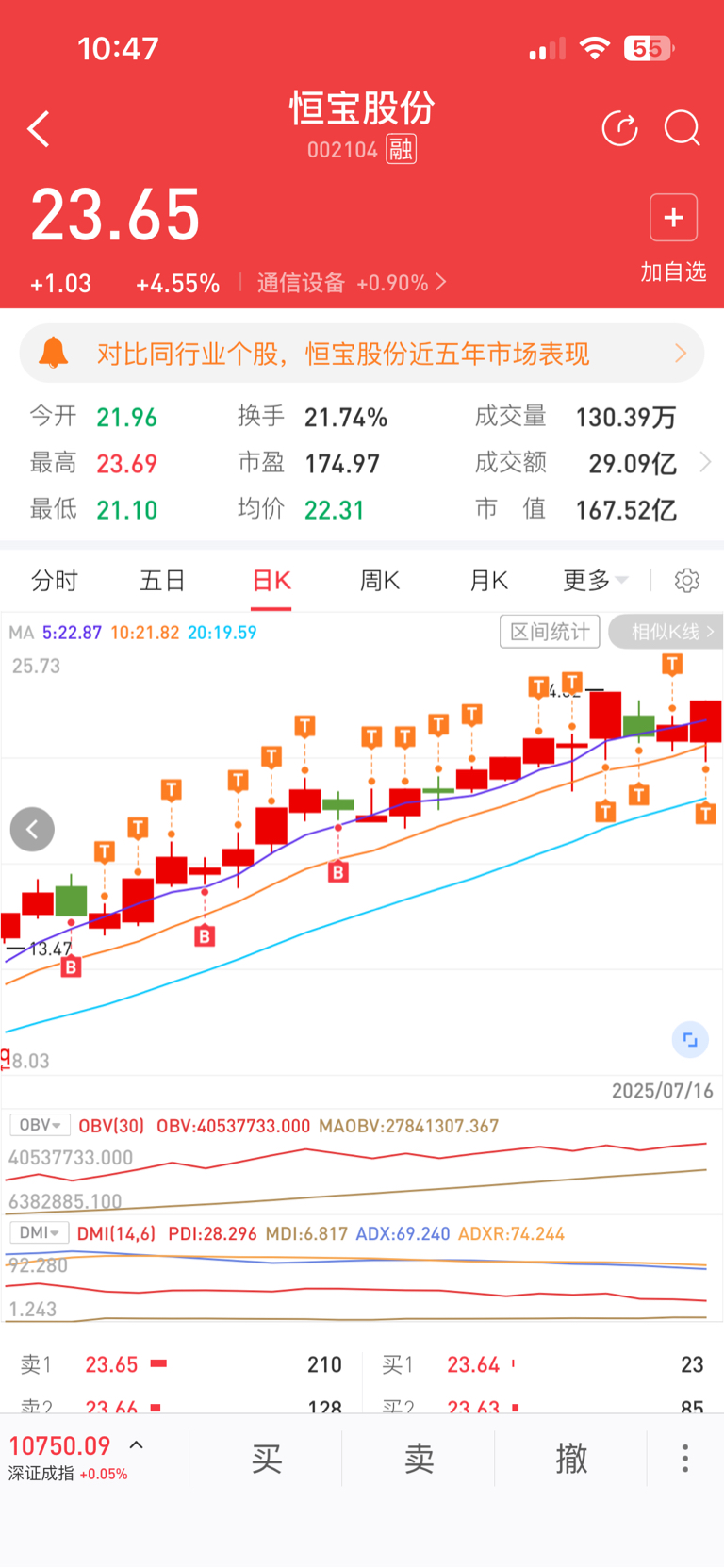Tap the MA 5:22.87 label

coord(72,632)
